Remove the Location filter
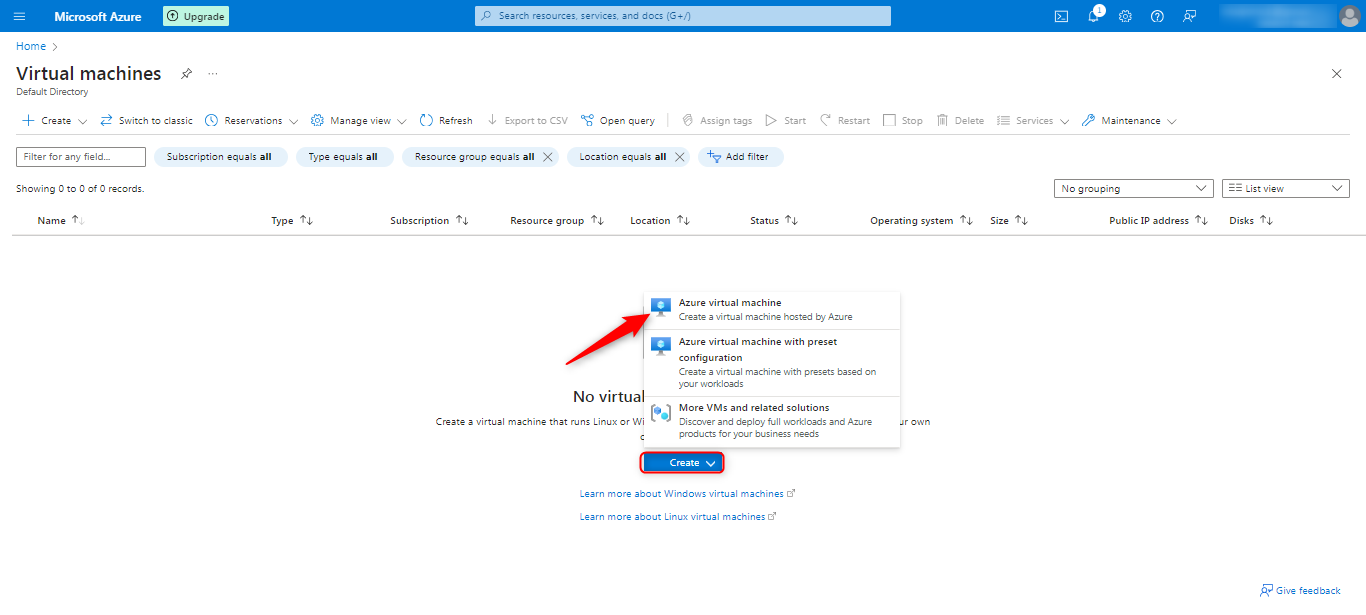Viewport: 1366px width, 615px height. point(680,157)
